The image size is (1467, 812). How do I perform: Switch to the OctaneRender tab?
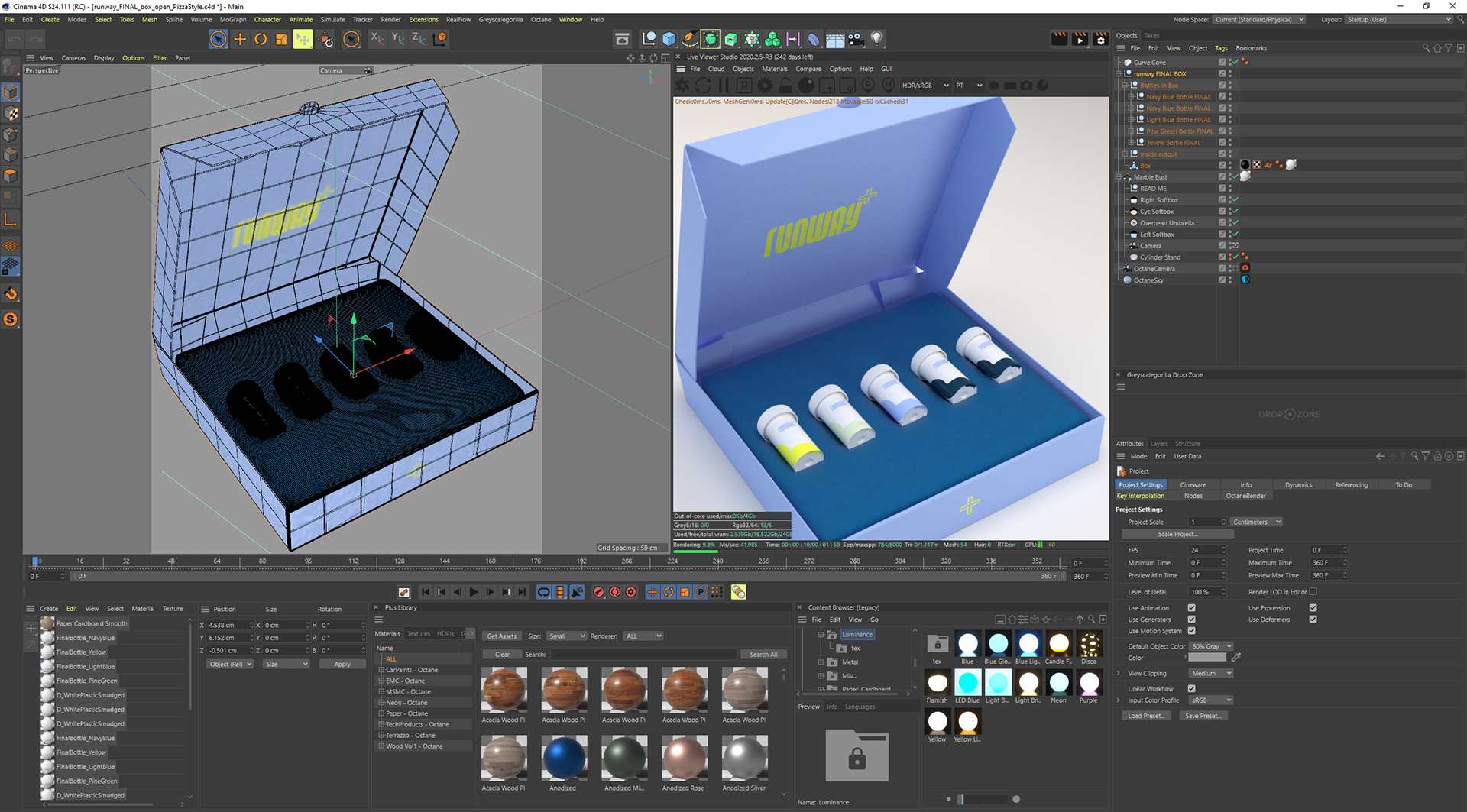click(1245, 496)
